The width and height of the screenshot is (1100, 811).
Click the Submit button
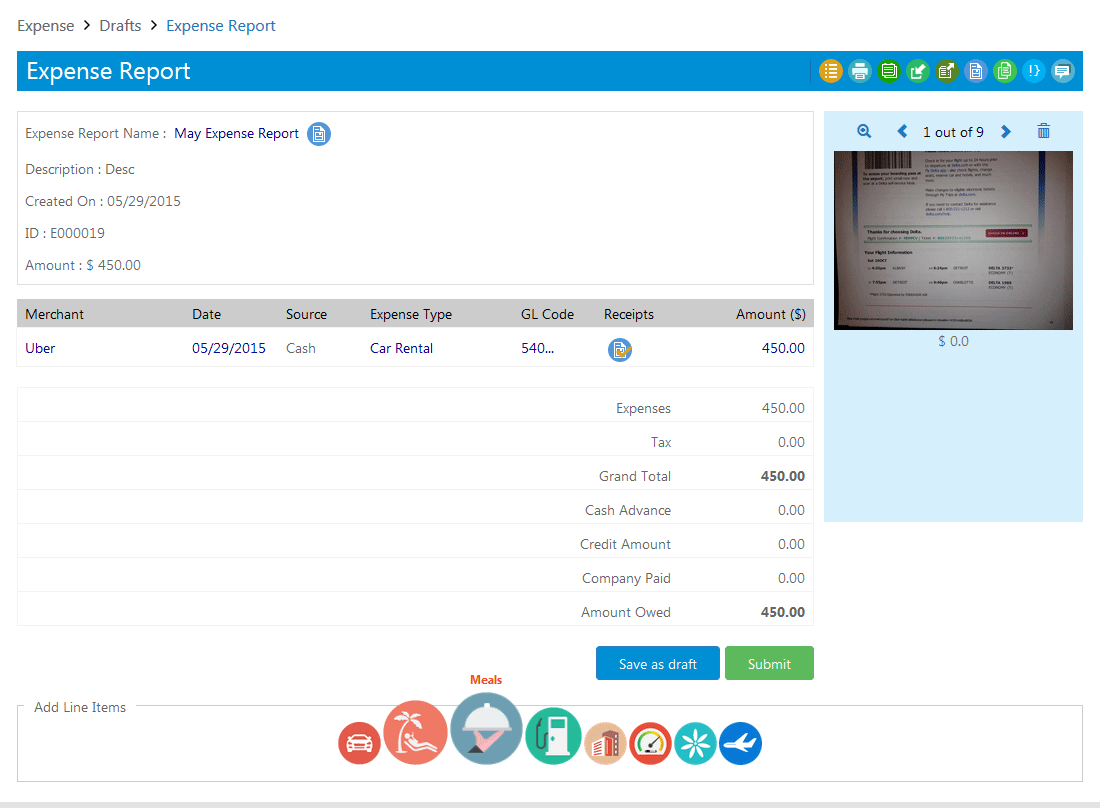(x=769, y=664)
